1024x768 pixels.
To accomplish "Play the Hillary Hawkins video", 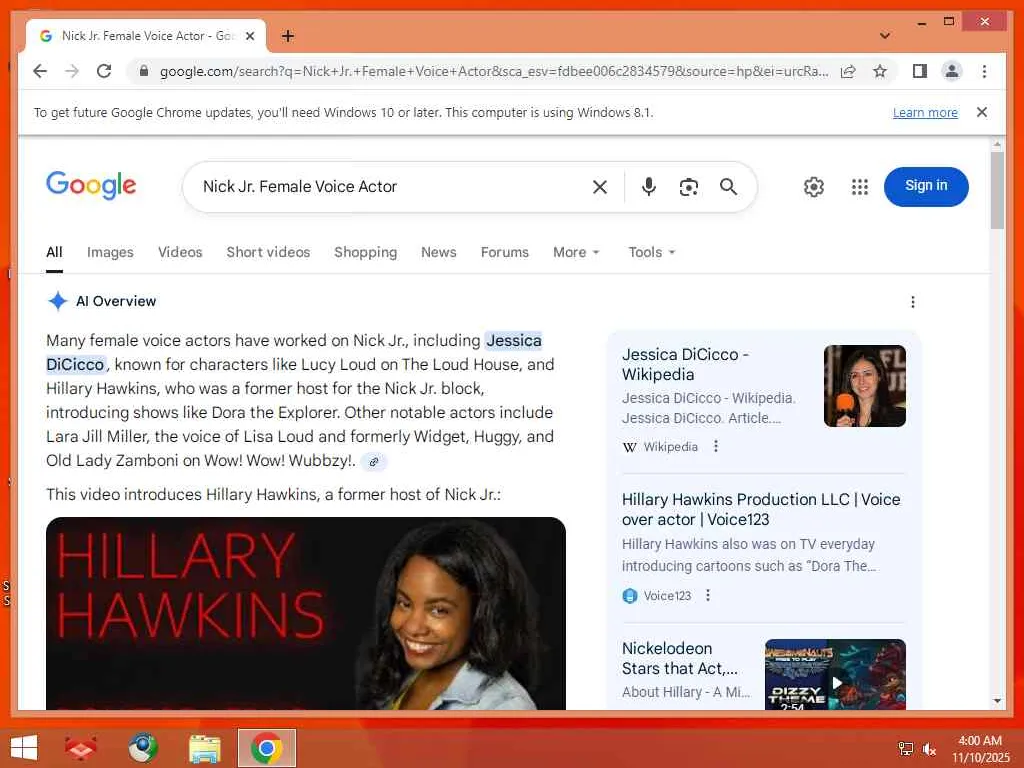I will [x=306, y=613].
